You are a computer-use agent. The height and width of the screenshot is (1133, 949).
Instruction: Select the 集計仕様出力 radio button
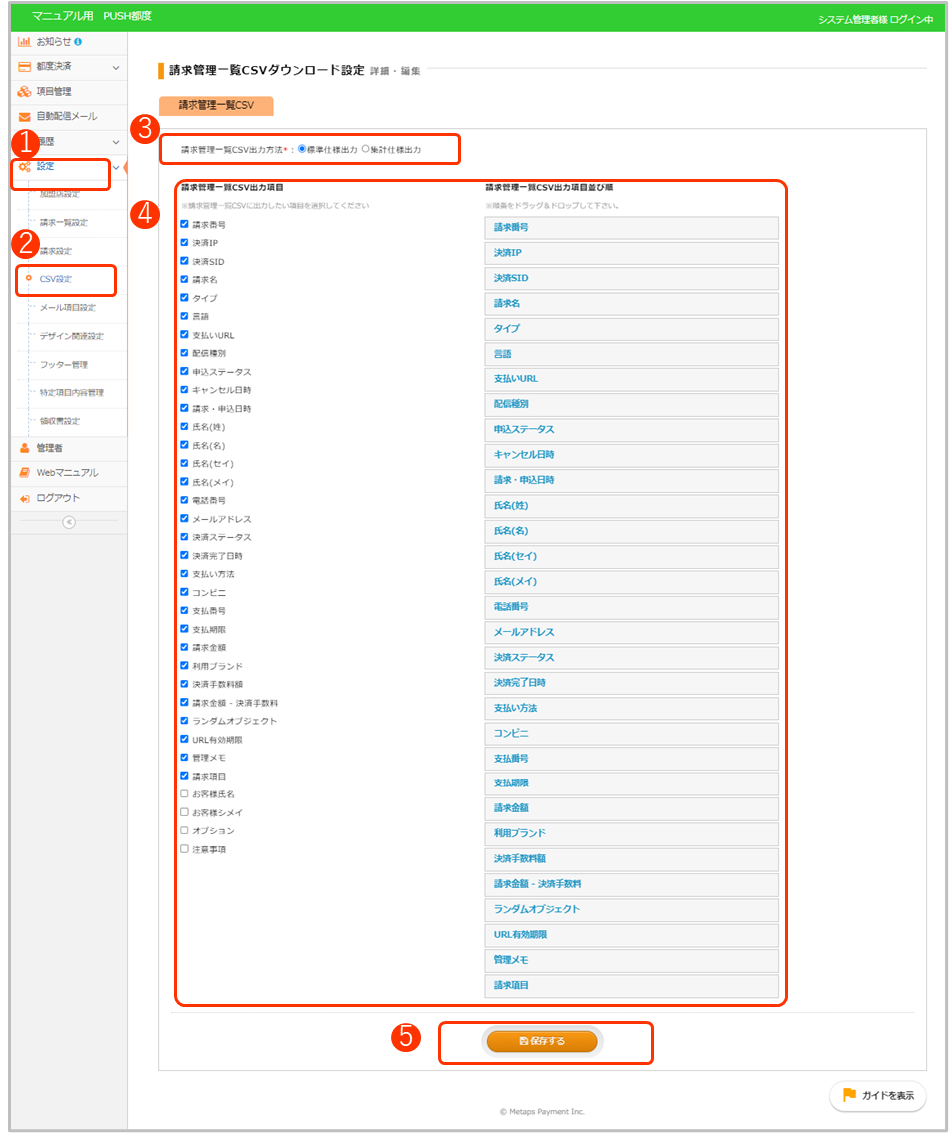pyautogui.click(x=366, y=149)
